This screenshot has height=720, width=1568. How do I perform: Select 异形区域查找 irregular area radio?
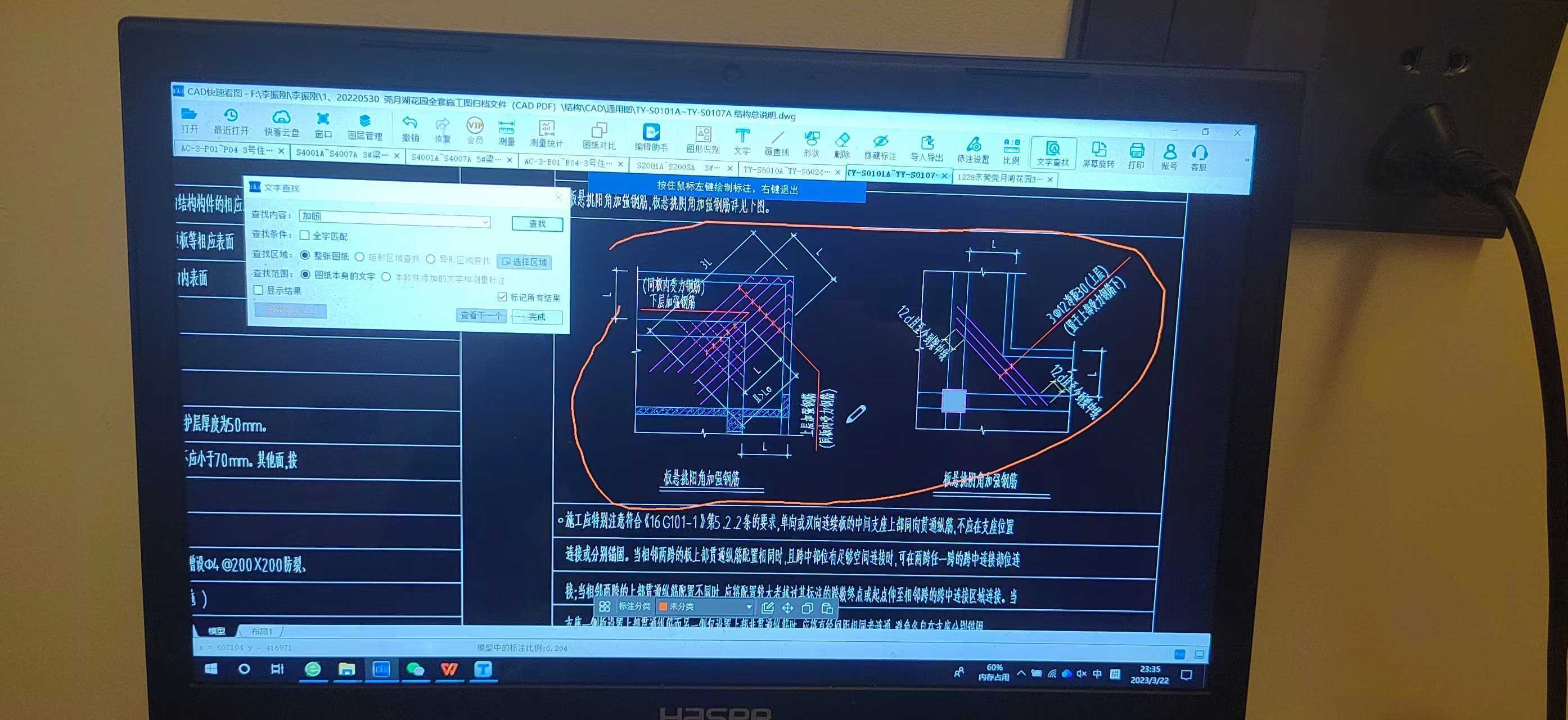coord(430,259)
